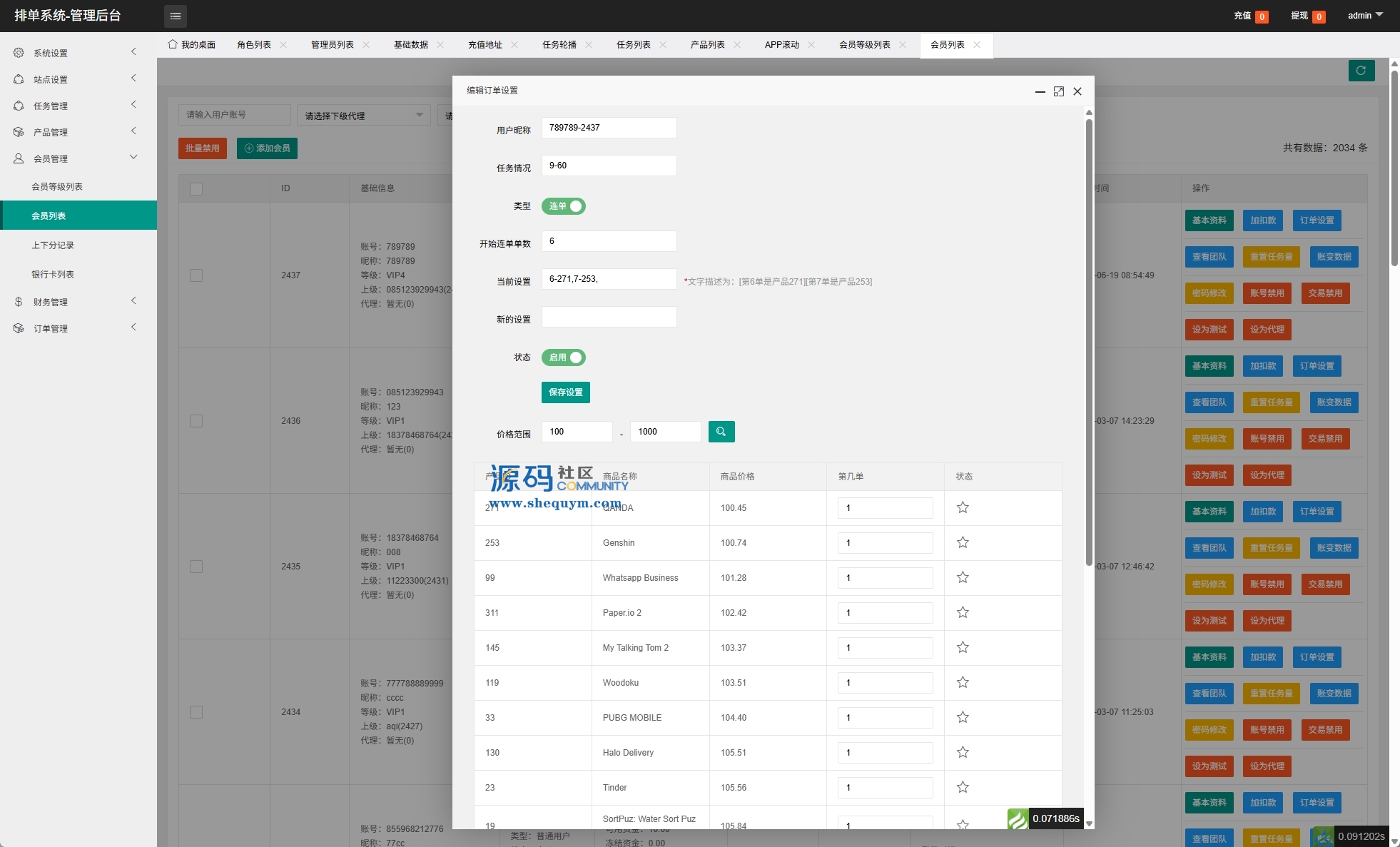Toggle the 连单 type switch
The image size is (1400, 847).
click(564, 206)
